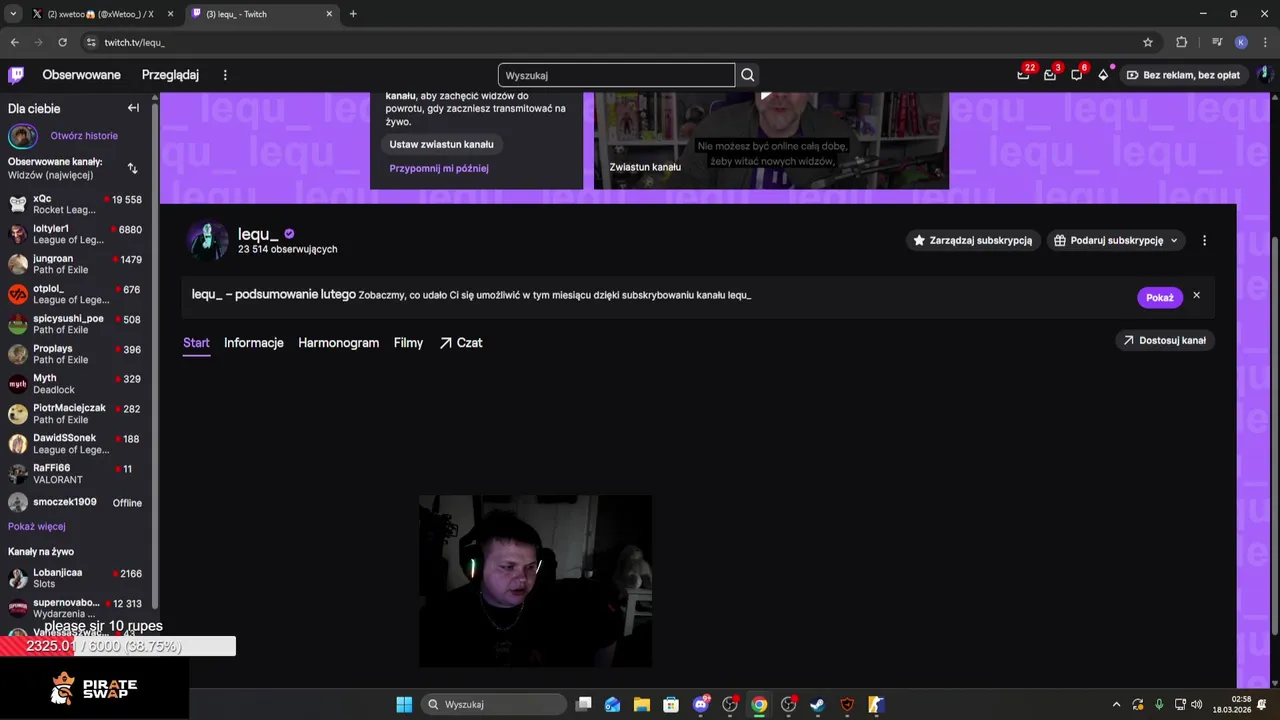Open Chrome media control icon
1280x720 pixels.
[1217, 42]
